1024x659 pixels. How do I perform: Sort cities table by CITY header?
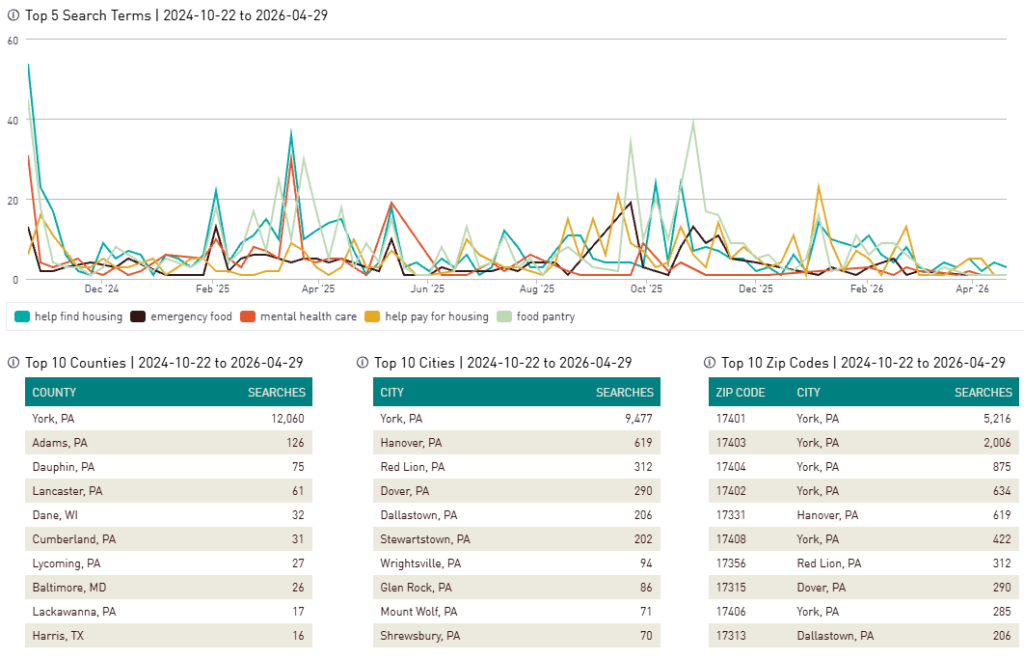click(392, 393)
